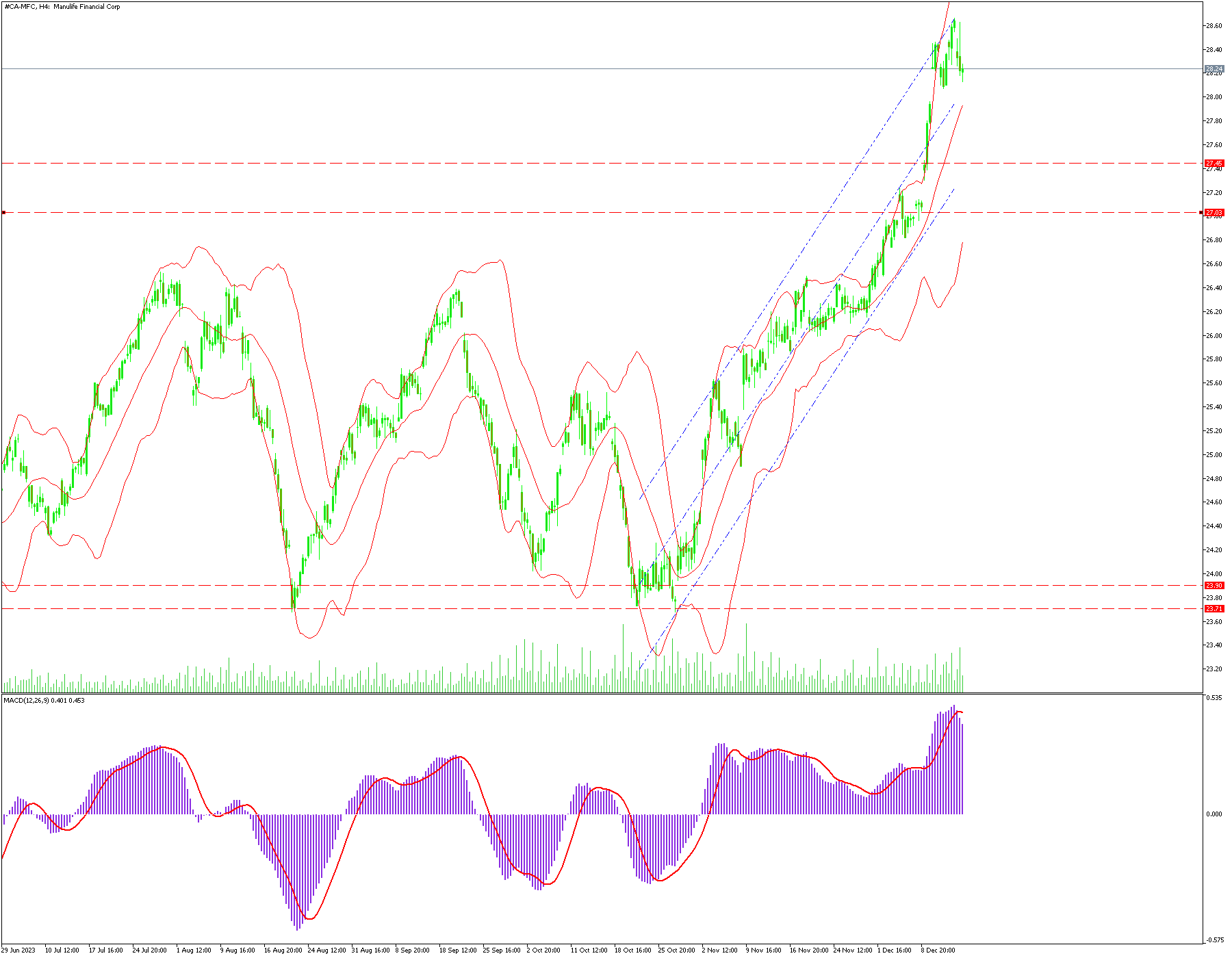Click the '24 Nov 12:00' time label
Screen dimensions: 1232x958
click(853, 950)
